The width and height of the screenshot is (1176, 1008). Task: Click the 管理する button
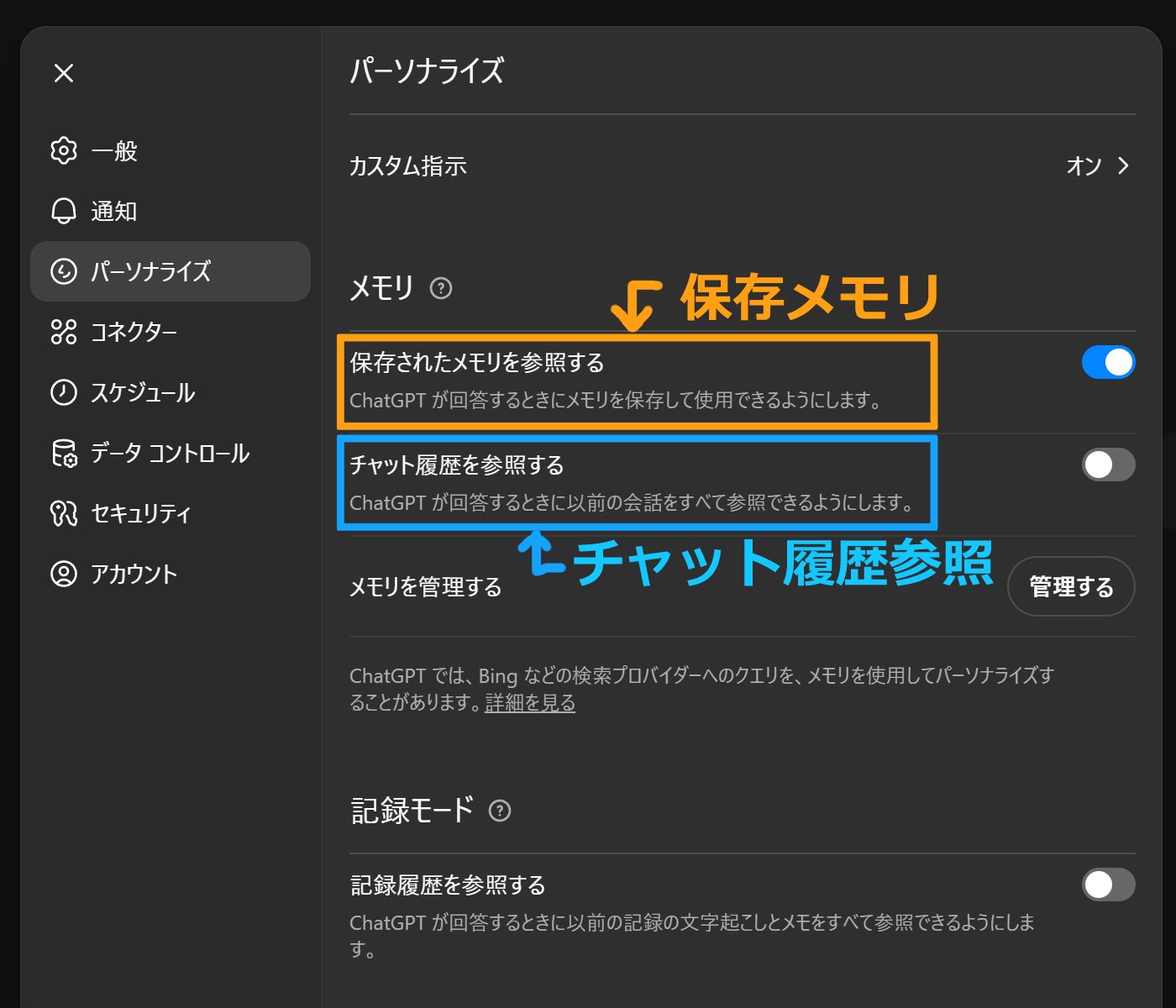(1072, 587)
